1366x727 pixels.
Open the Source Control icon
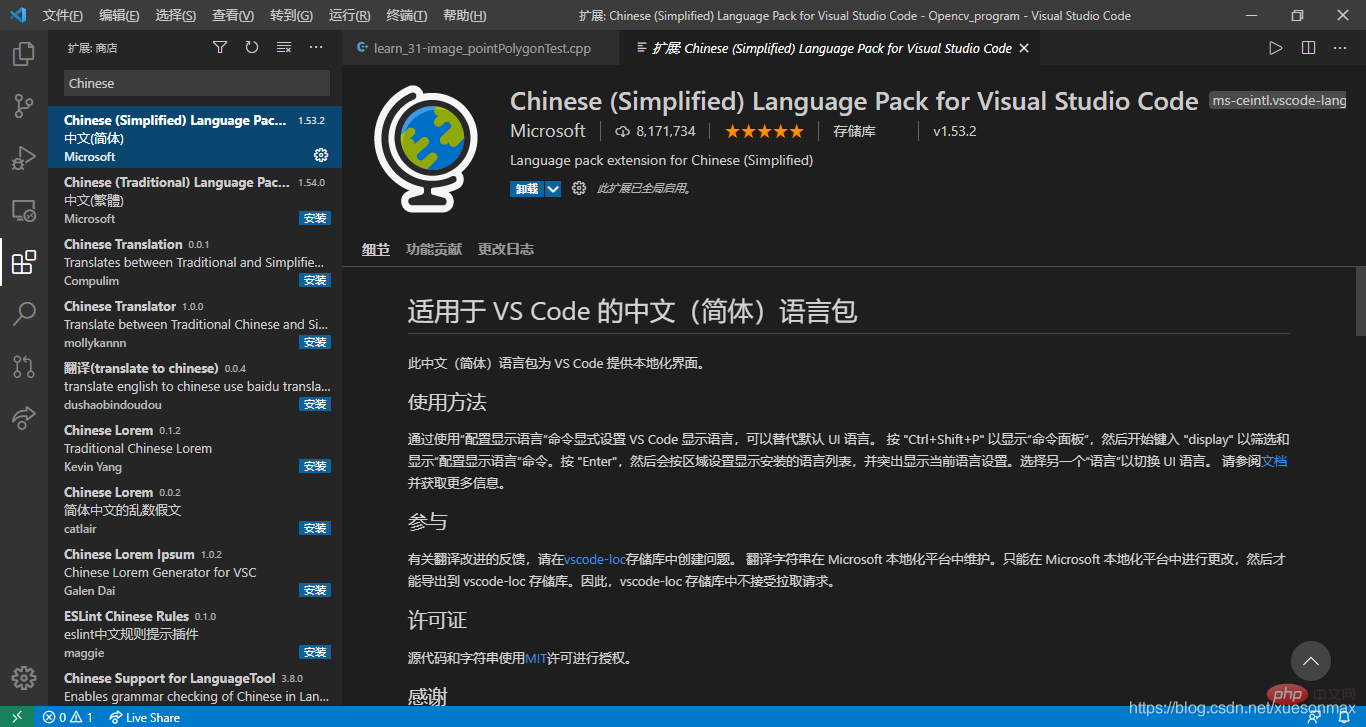click(x=24, y=105)
